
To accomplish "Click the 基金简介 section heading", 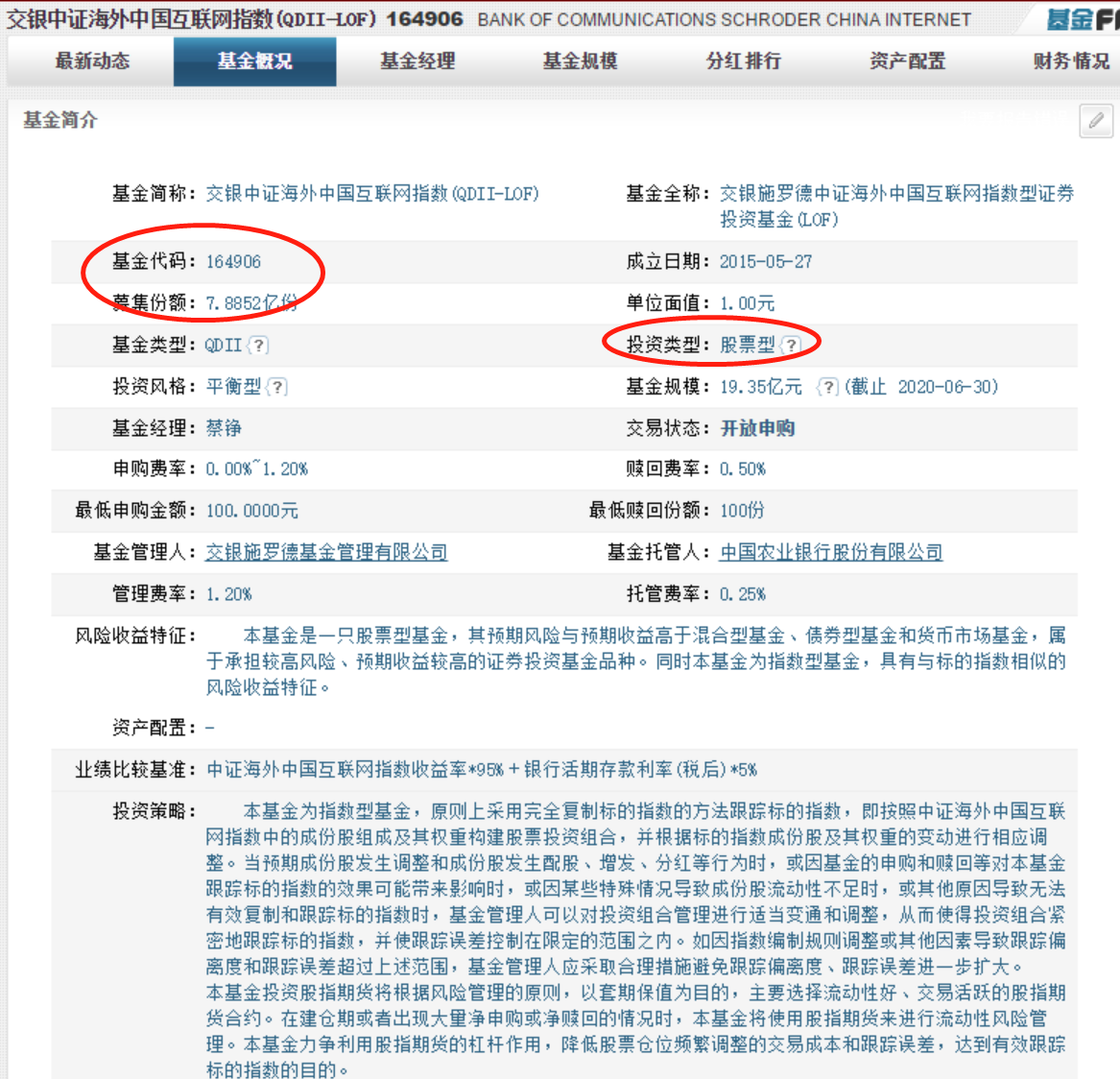I will point(60,120).
